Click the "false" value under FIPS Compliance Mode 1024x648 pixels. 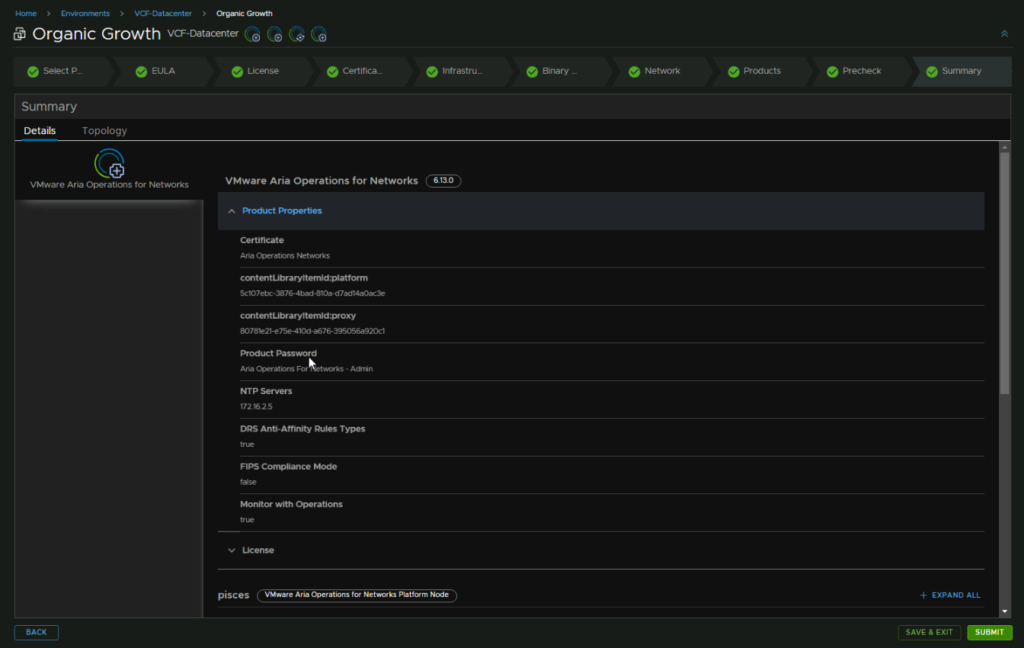point(248,482)
